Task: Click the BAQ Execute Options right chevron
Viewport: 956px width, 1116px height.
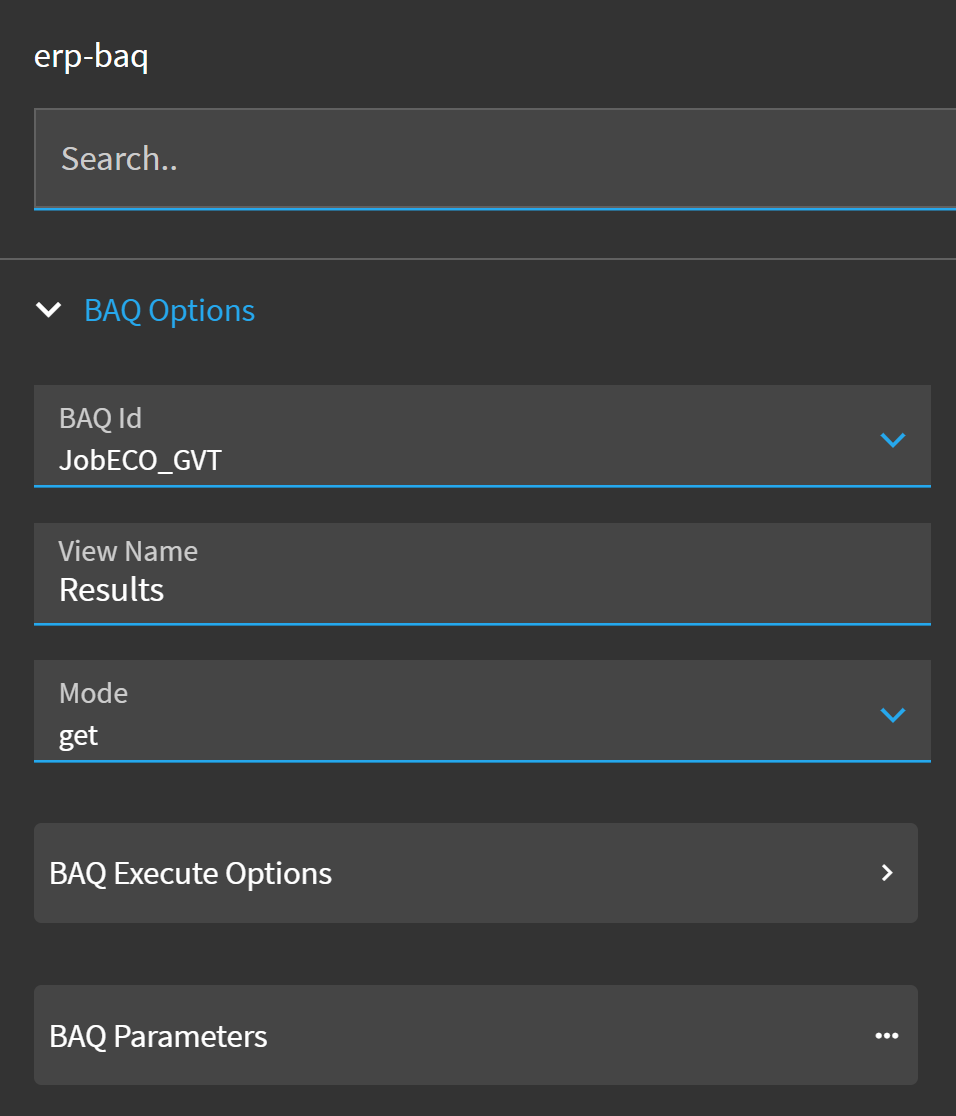Action: 887,873
